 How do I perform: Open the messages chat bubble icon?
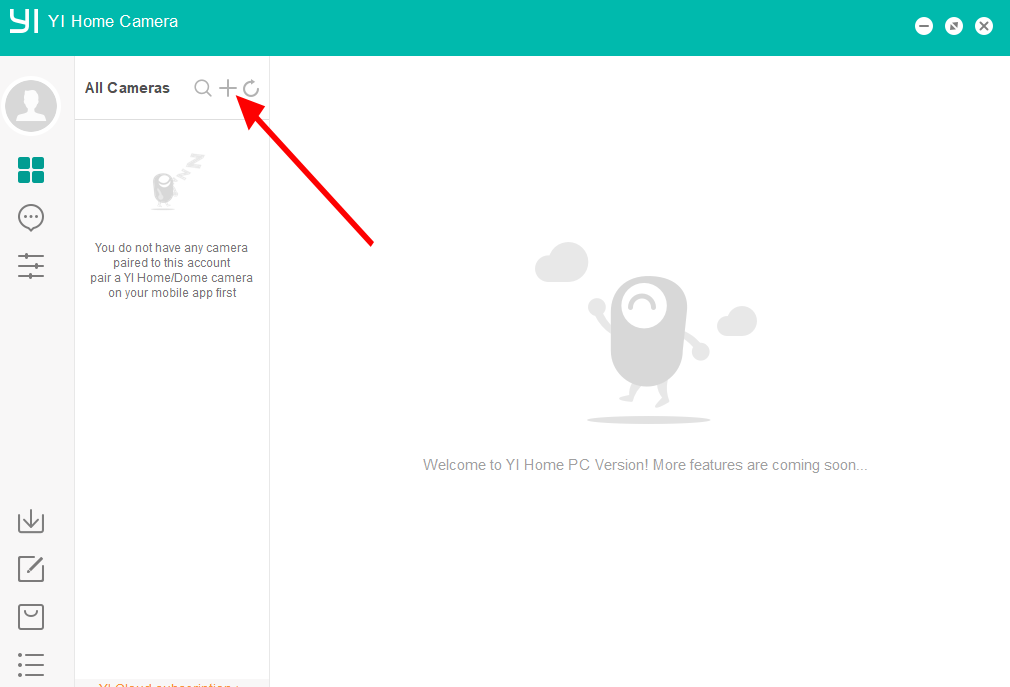[31, 217]
